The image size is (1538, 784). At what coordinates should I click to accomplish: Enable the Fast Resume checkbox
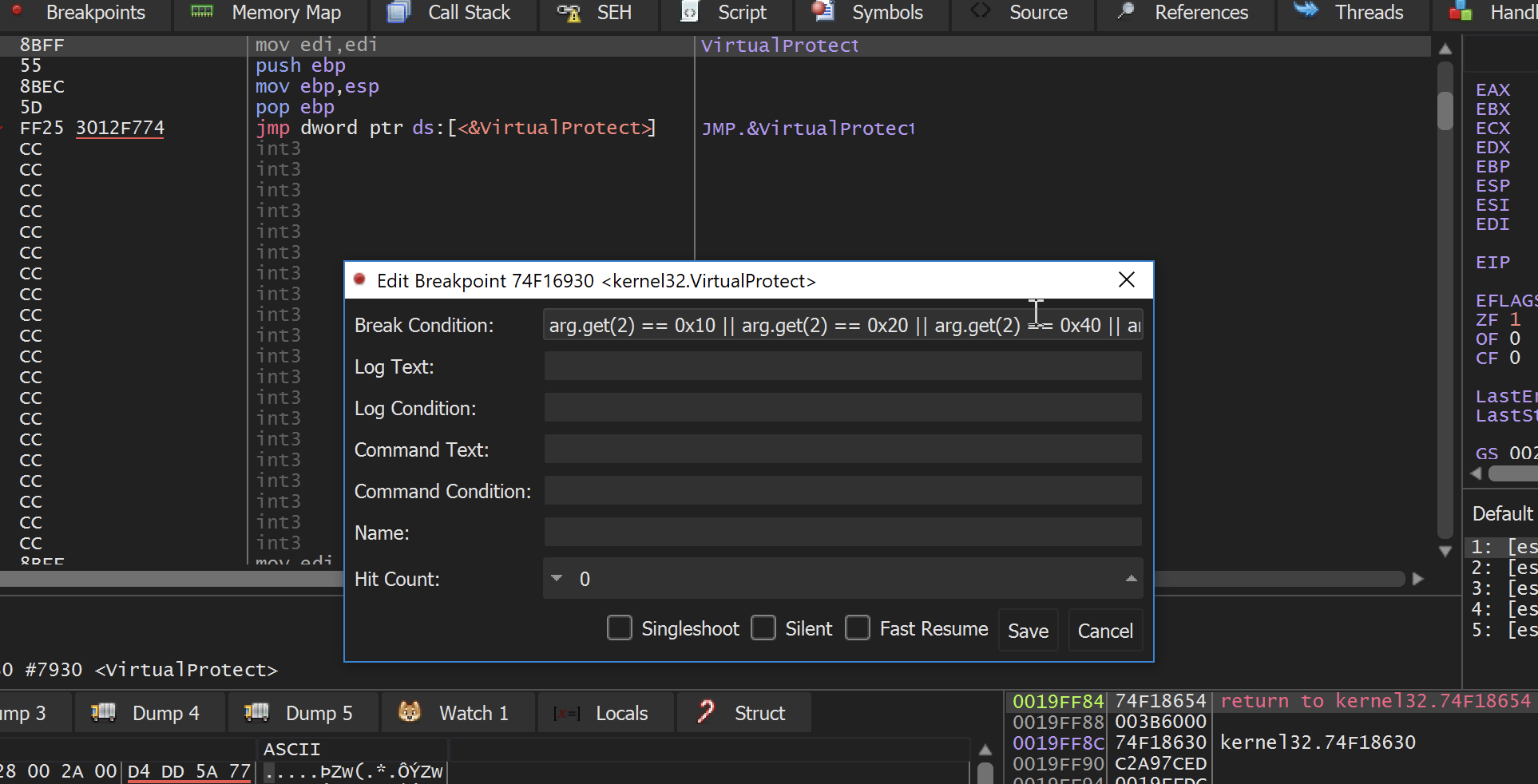coord(858,628)
